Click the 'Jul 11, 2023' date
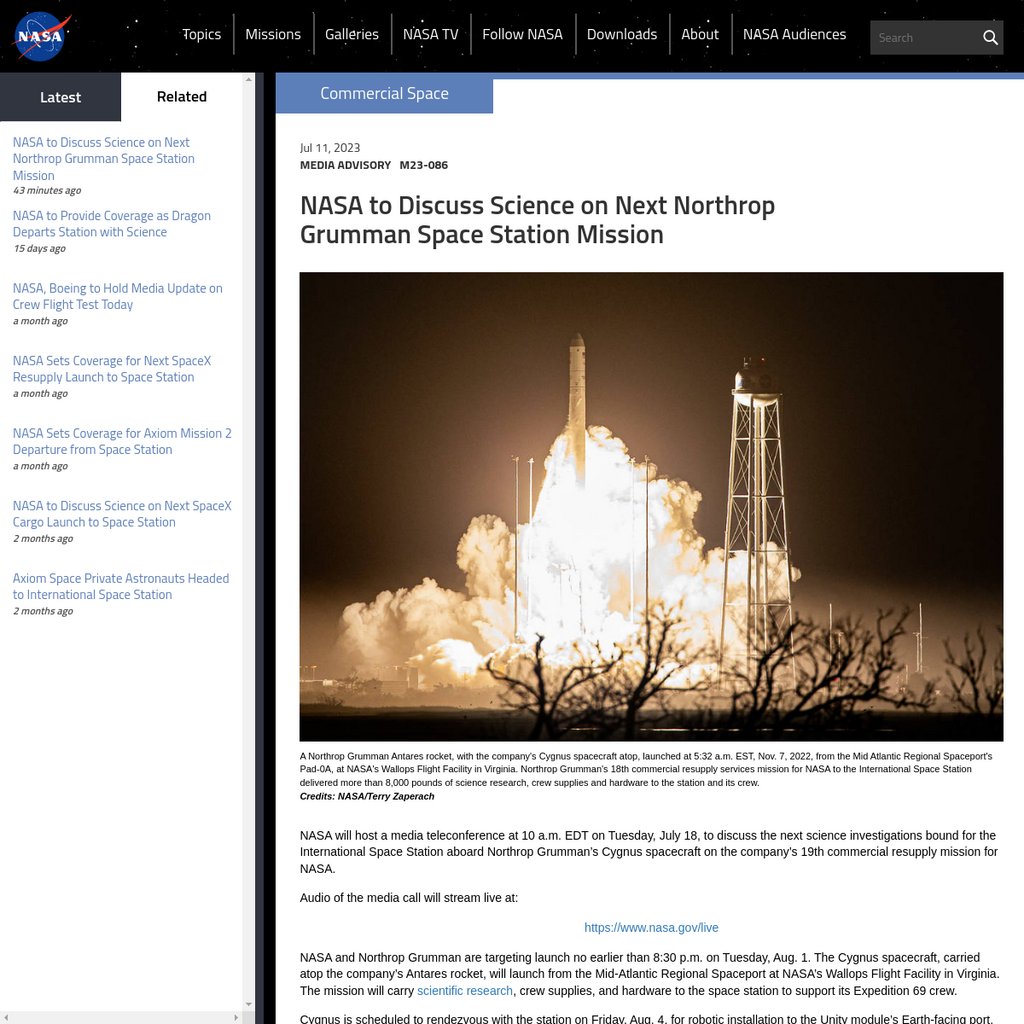 pos(330,148)
